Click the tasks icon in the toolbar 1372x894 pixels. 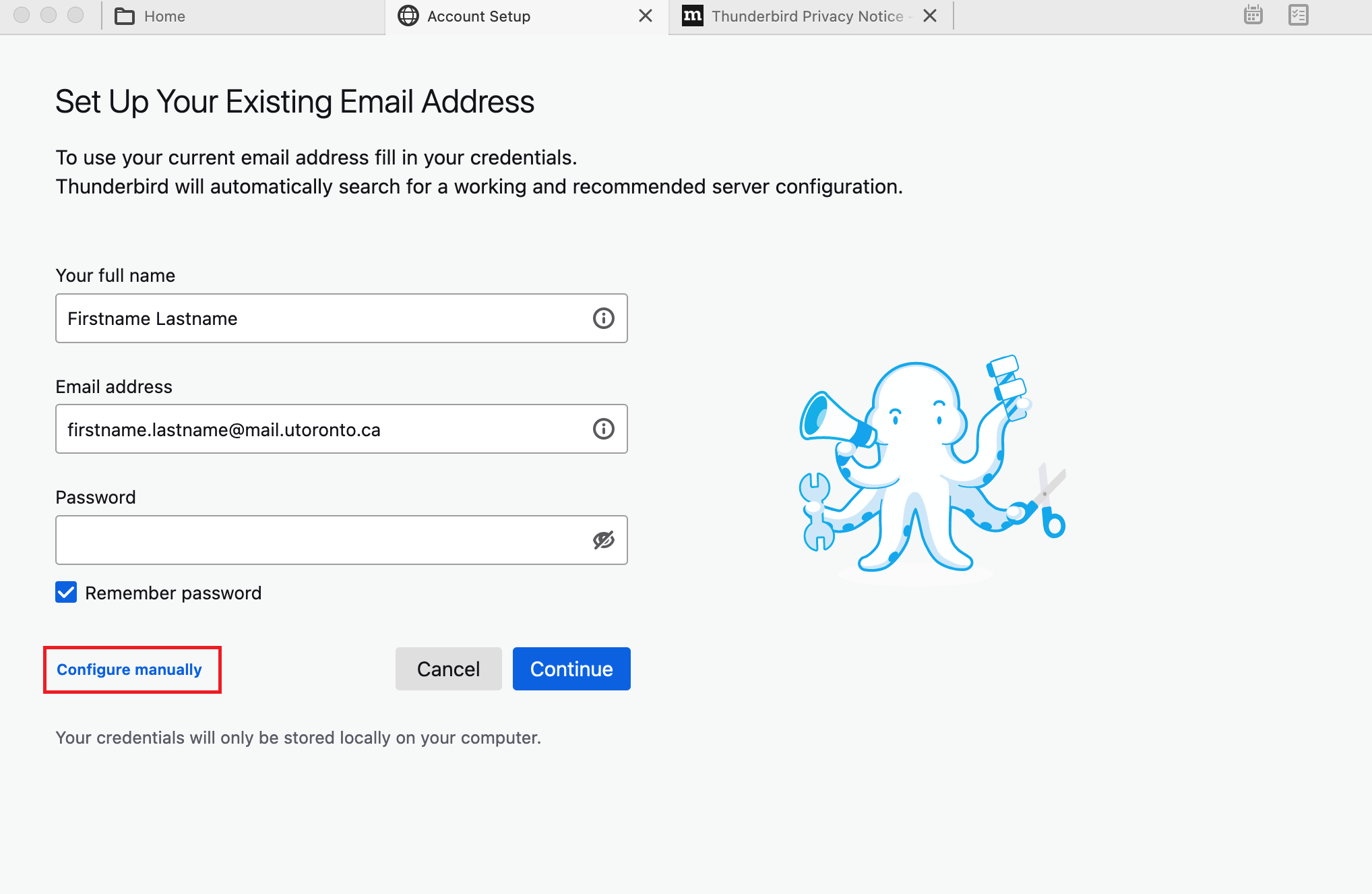[x=1298, y=16]
